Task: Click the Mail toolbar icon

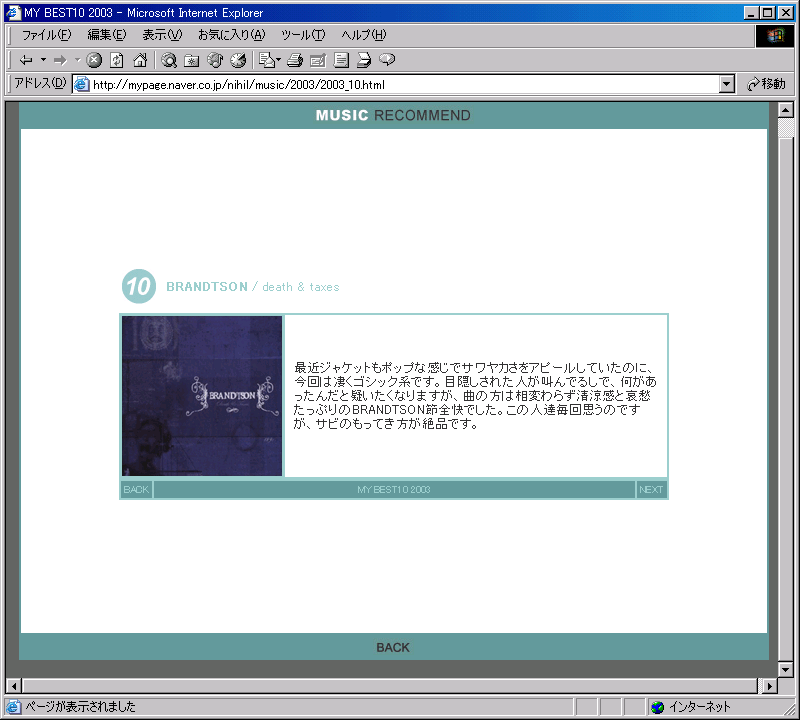Action: 266,60
